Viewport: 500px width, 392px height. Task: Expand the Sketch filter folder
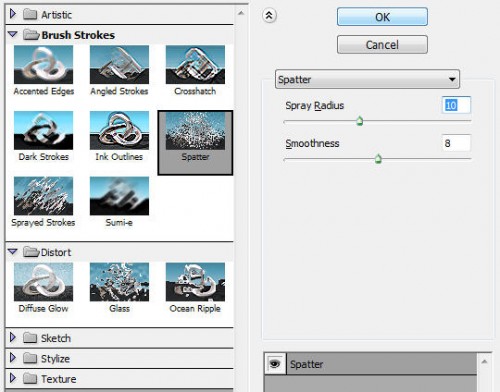pyautogui.click(x=13, y=337)
